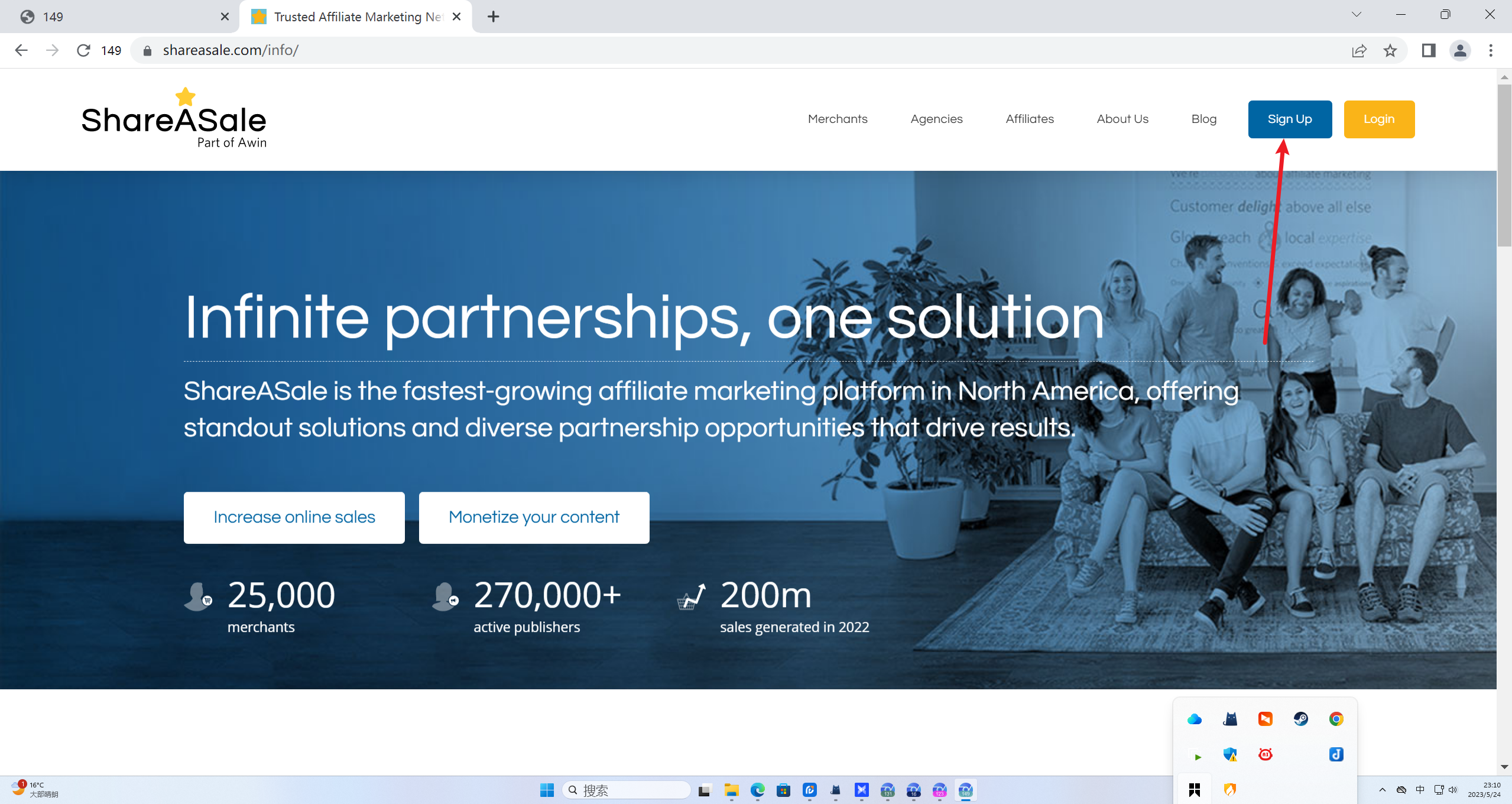Open the Chrome tab search dropdown arrow
This screenshot has width=1512, height=804.
point(1357,15)
